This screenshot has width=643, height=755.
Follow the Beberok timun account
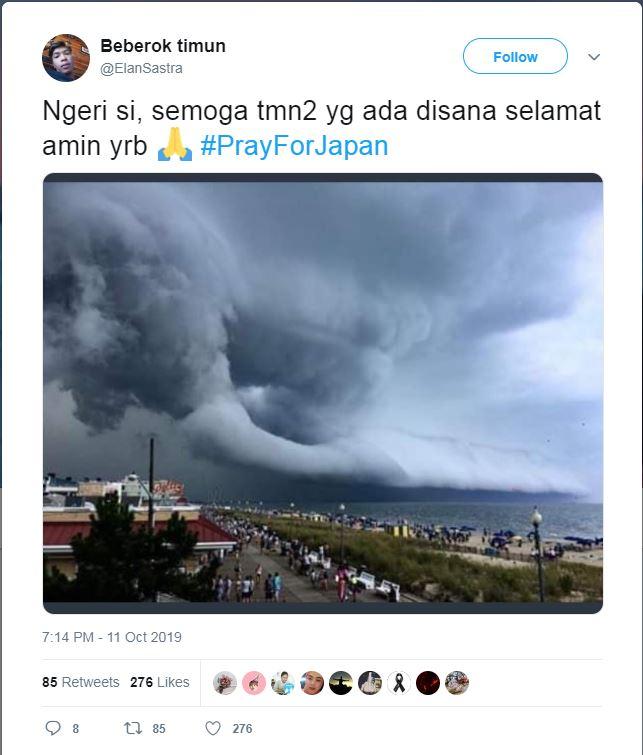pos(515,56)
